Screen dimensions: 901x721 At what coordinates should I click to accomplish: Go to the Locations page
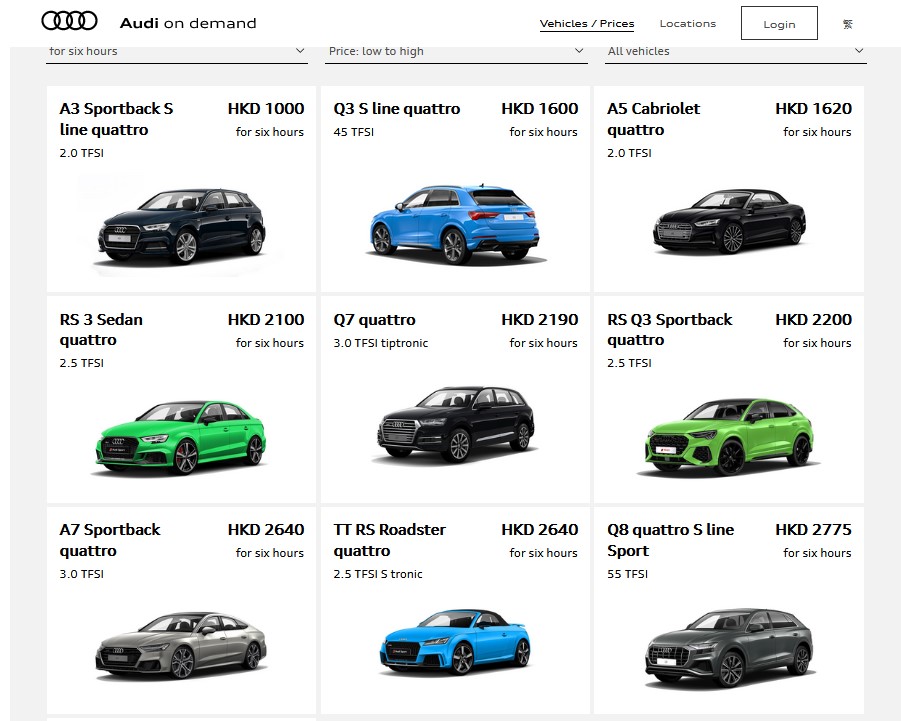(688, 24)
